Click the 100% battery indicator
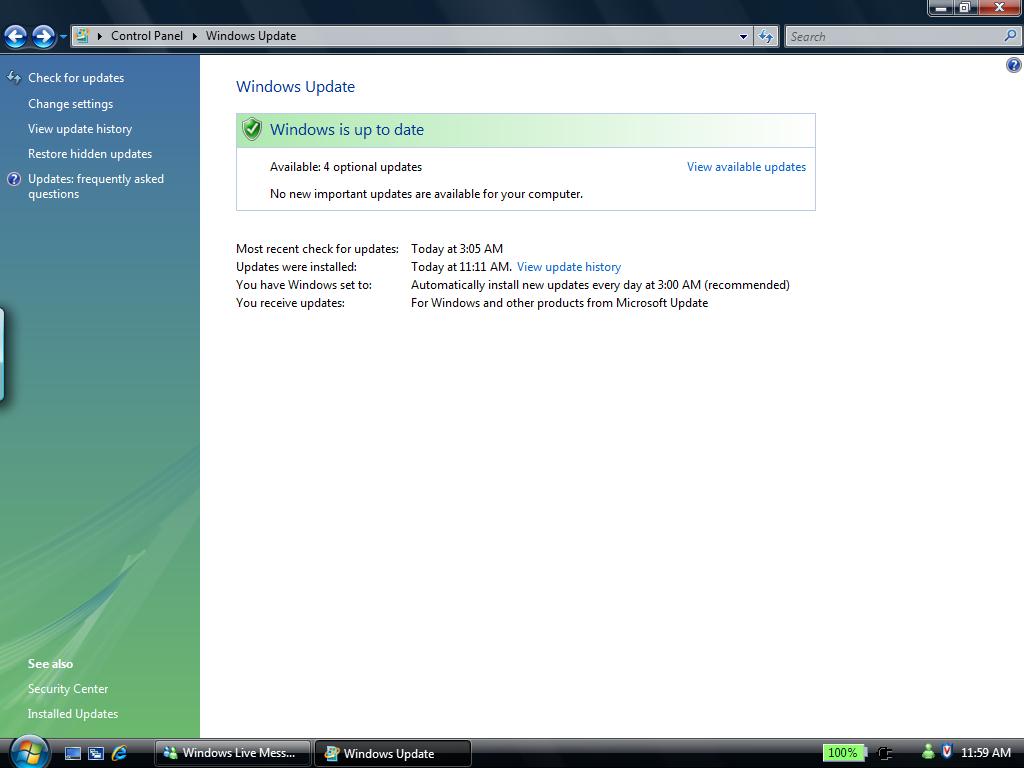 pos(843,753)
